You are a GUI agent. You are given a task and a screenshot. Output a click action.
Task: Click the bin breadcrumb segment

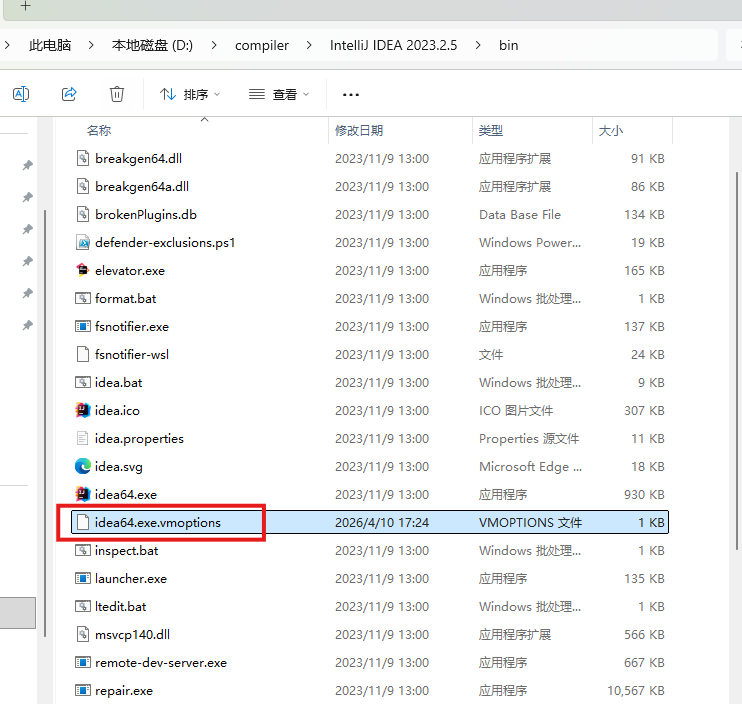[509, 45]
